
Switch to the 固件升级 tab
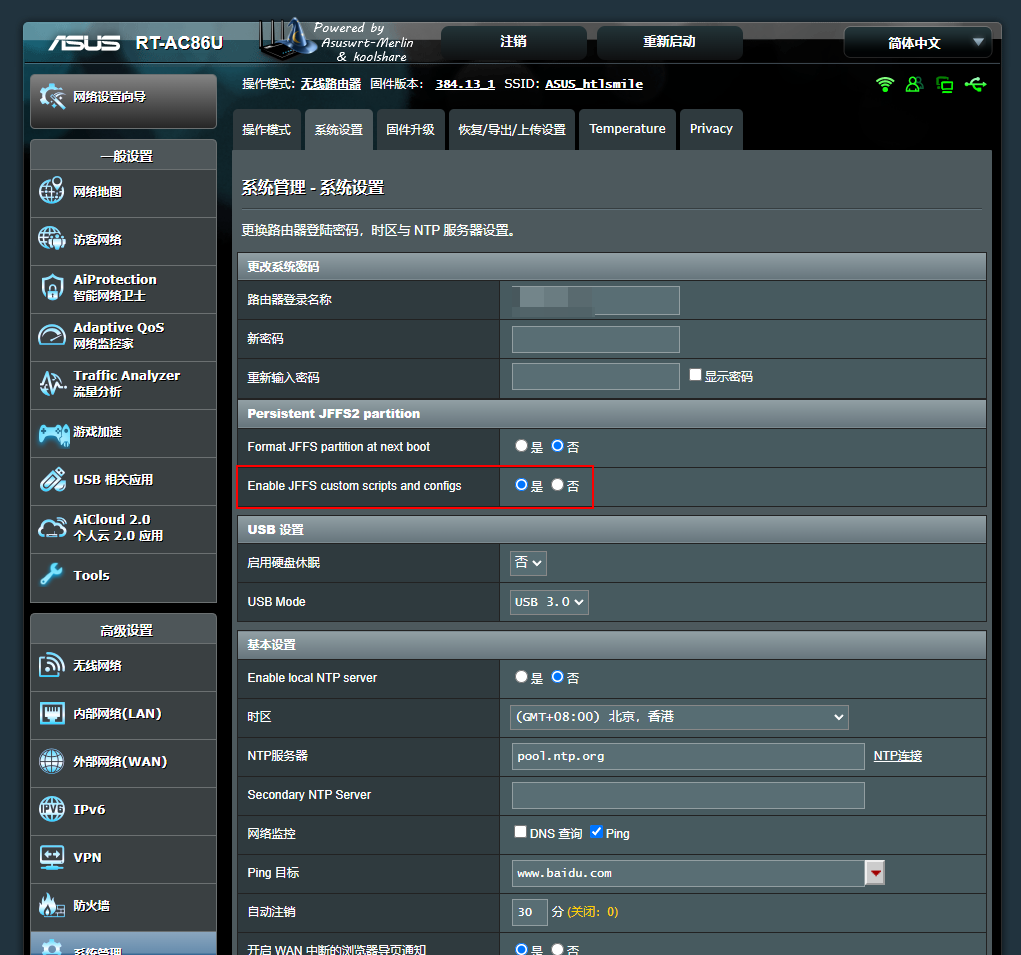click(x=410, y=130)
